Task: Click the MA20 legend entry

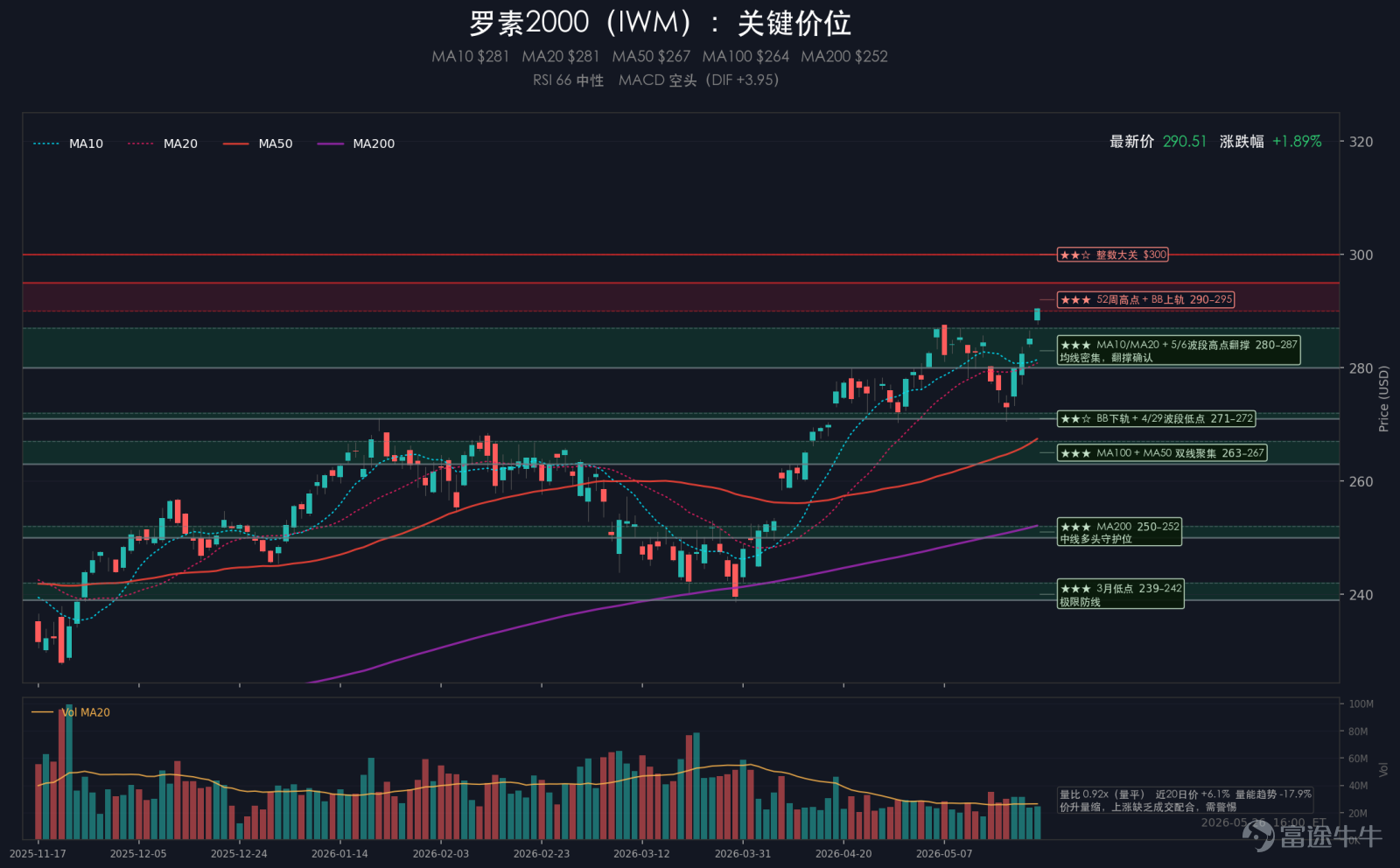Action: pos(163,143)
